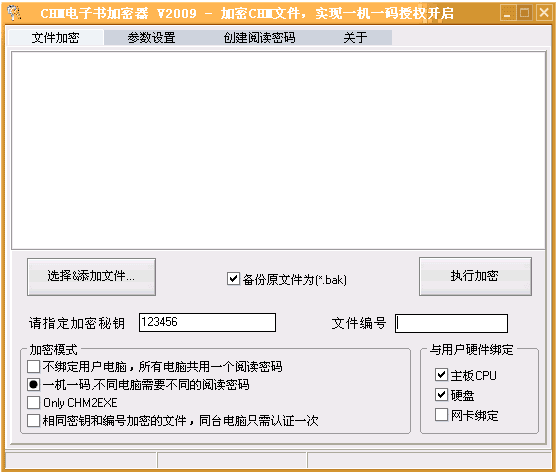Screen dimensions: 556x472
Task: Enable the 网卡绑定 checkbox
Action: pos(441,415)
